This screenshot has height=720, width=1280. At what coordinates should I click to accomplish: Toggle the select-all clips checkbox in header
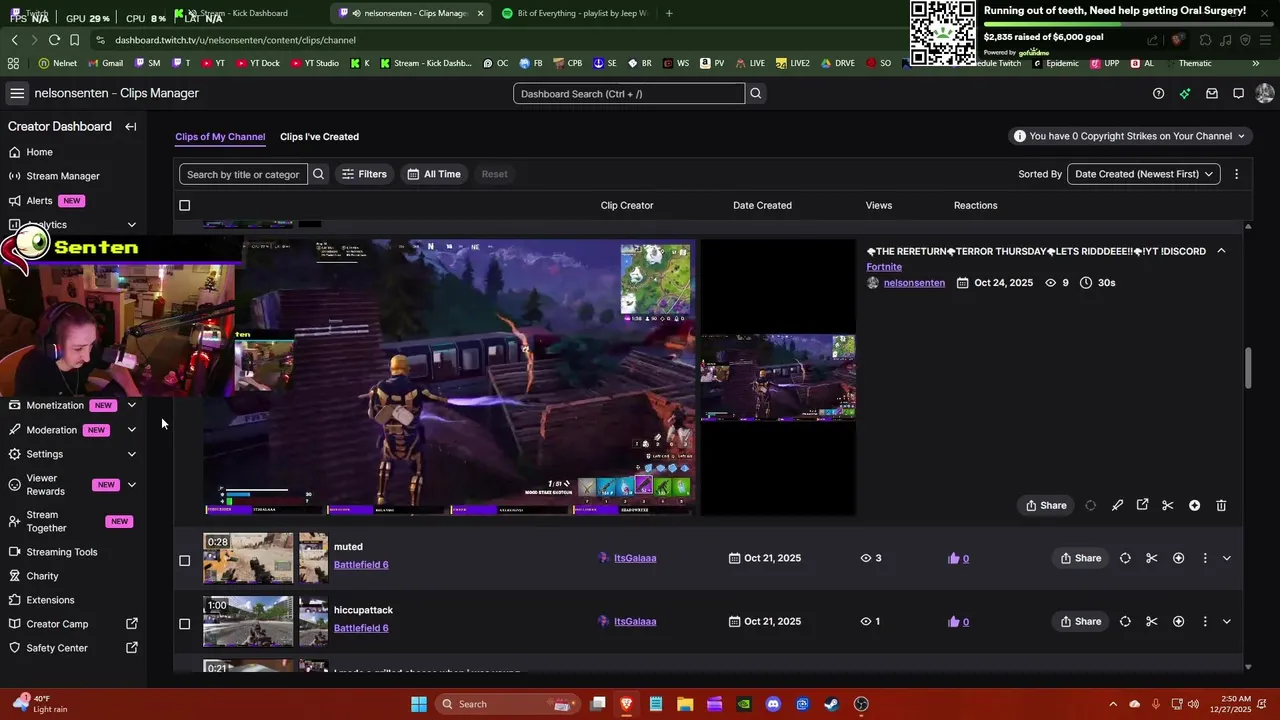point(184,205)
